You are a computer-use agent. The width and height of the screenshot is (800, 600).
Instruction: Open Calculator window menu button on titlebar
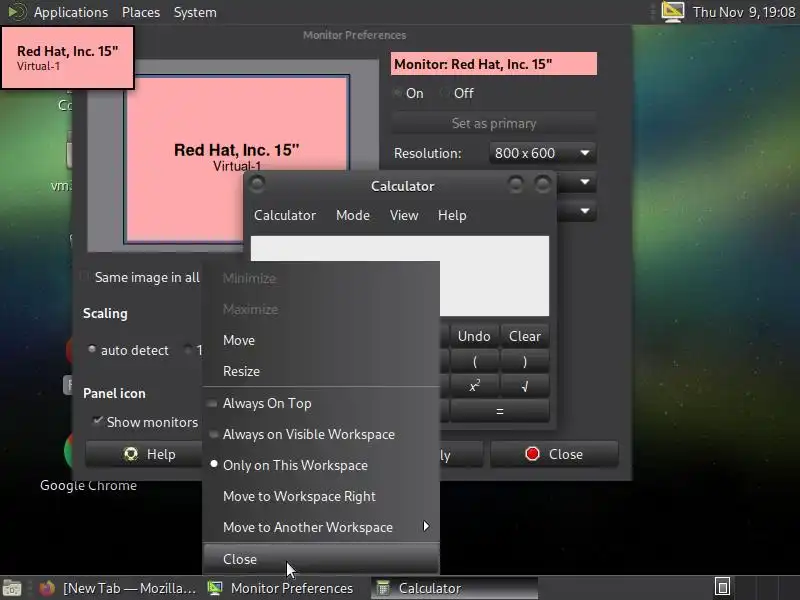click(x=257, y=184)
